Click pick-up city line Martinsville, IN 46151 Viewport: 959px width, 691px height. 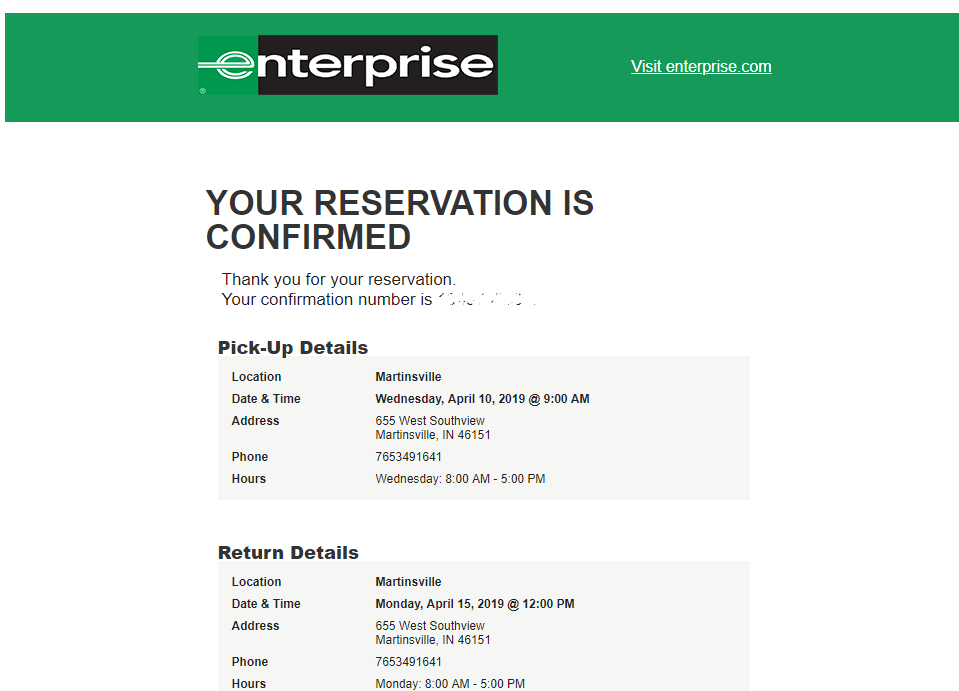point(432,435)
